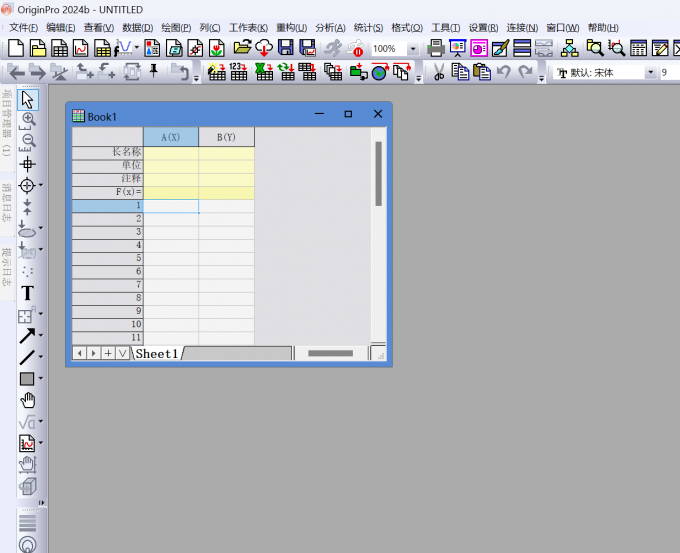
Task: Select the Arrow drawing tool
Action: pos(27,336)
